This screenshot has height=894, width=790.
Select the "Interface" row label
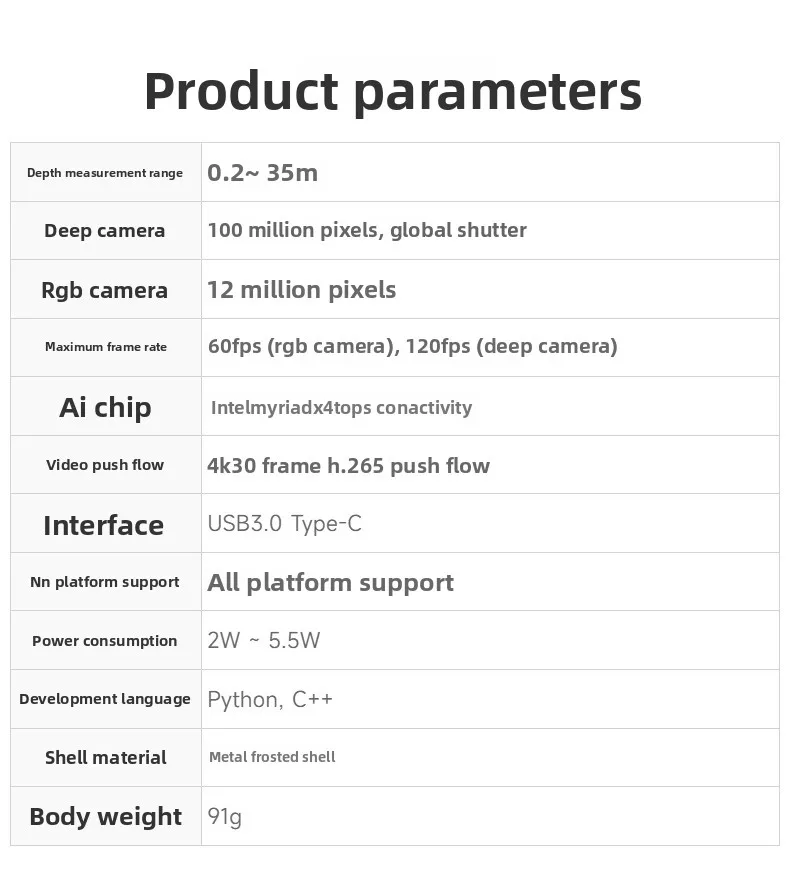[104, 525]
